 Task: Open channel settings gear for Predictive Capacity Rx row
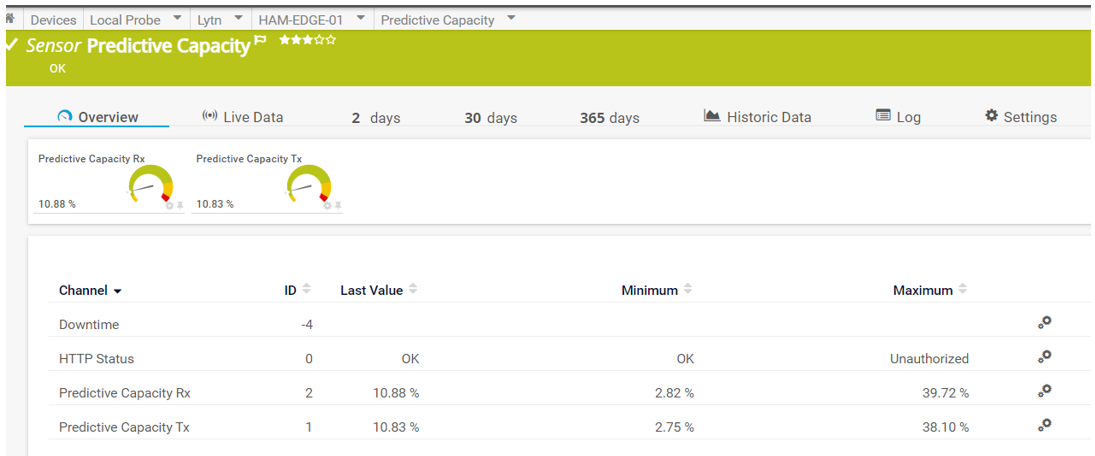(x=1044, y=391)
